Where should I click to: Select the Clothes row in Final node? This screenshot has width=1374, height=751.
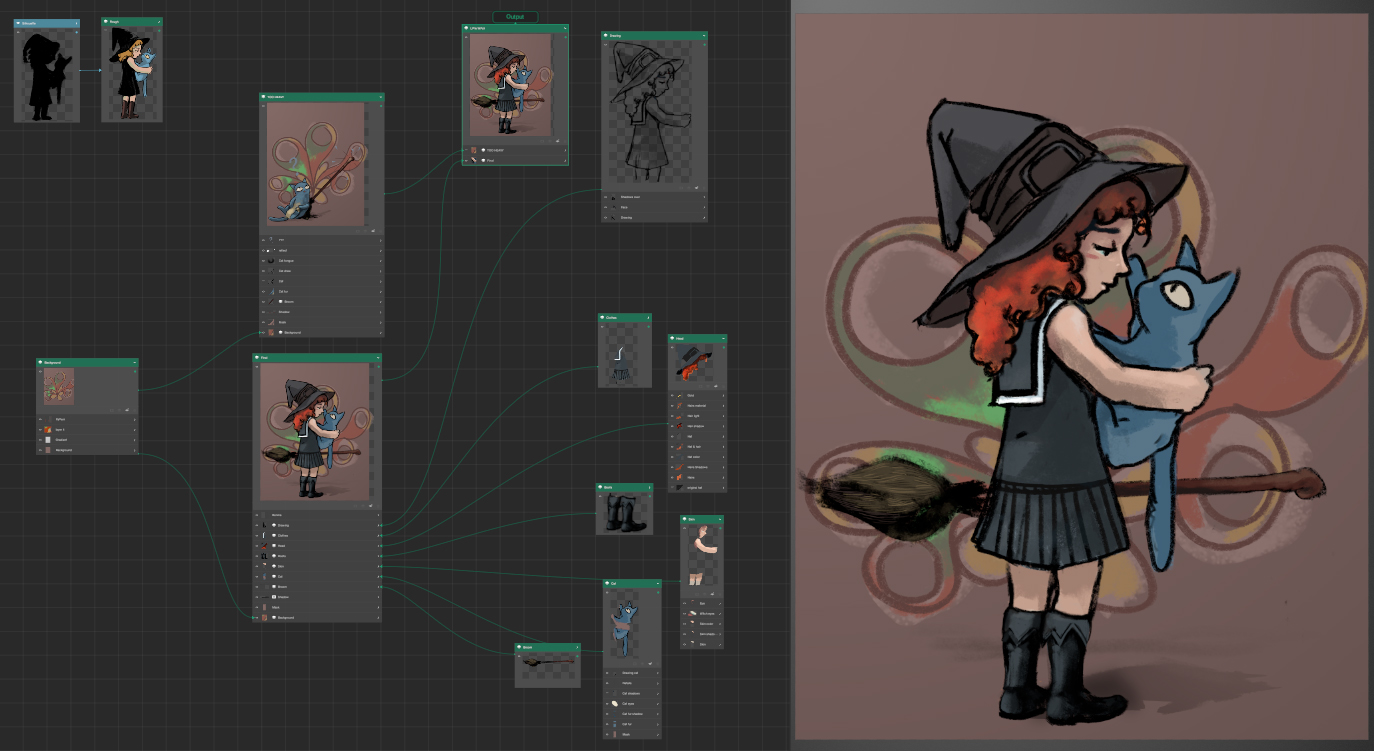point(317,535)
